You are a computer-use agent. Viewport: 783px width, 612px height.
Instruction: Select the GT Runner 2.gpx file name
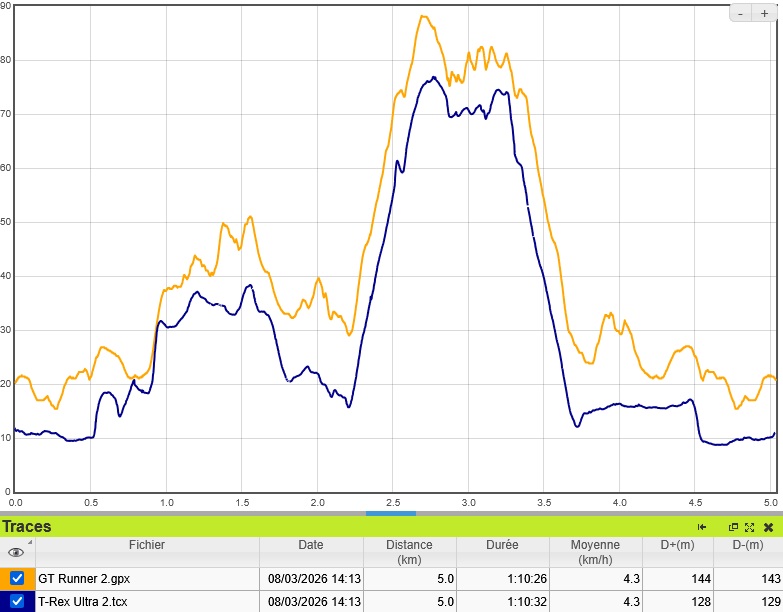[x=84, y=578]
